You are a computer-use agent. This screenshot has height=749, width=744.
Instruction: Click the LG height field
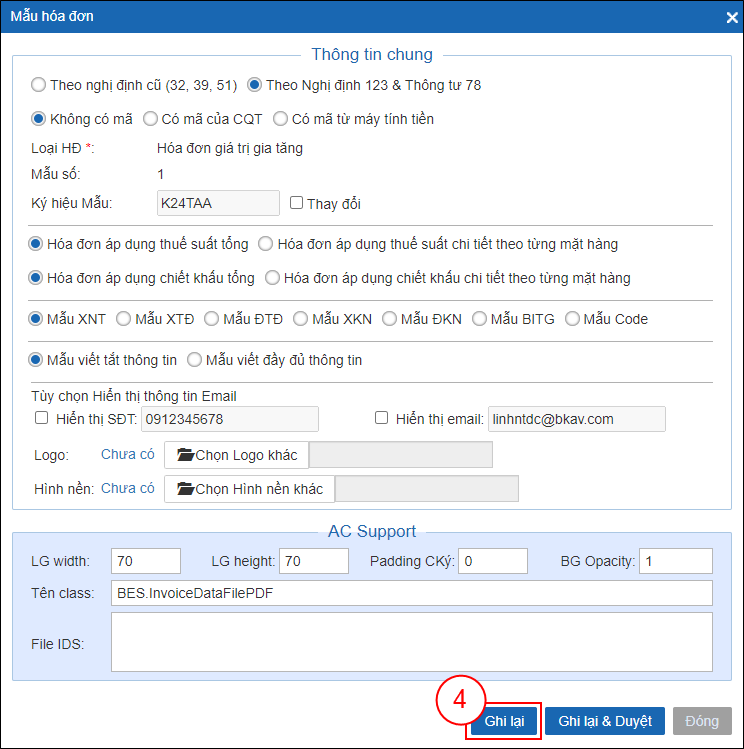(314, 561)
